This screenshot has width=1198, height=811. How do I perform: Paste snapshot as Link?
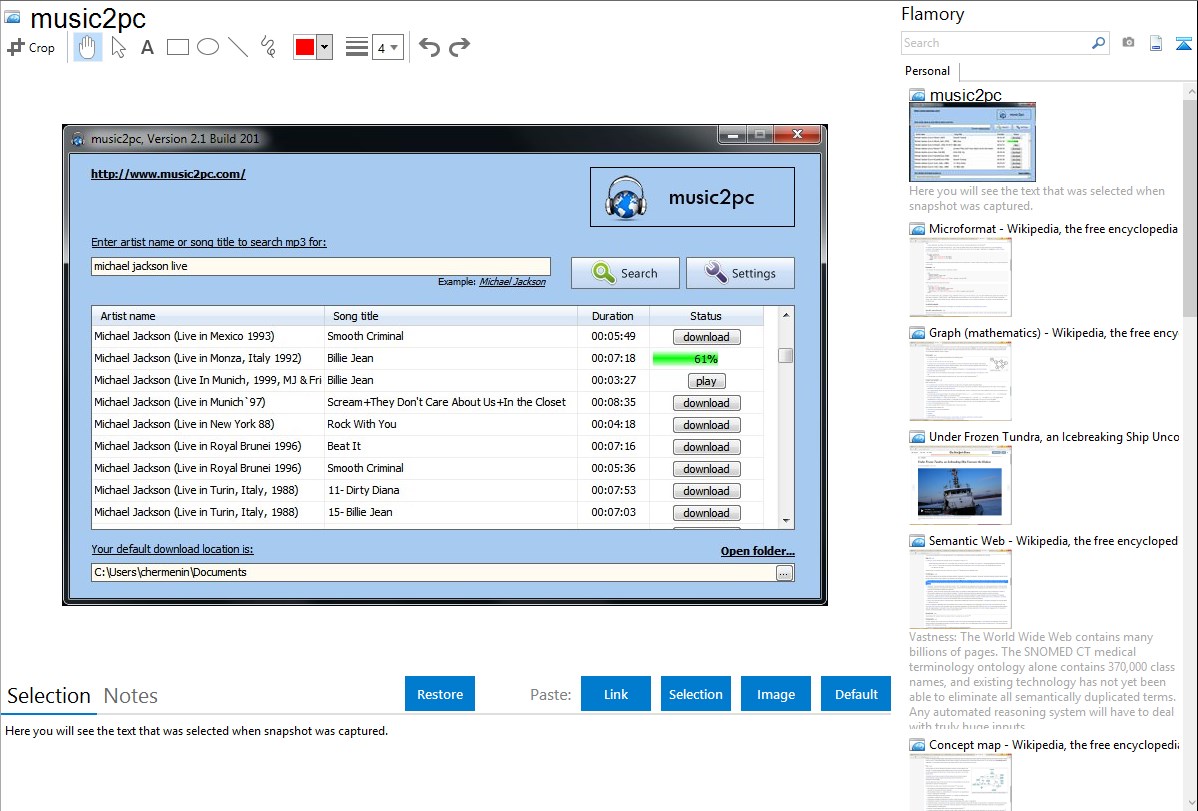[x=616, y=694]
